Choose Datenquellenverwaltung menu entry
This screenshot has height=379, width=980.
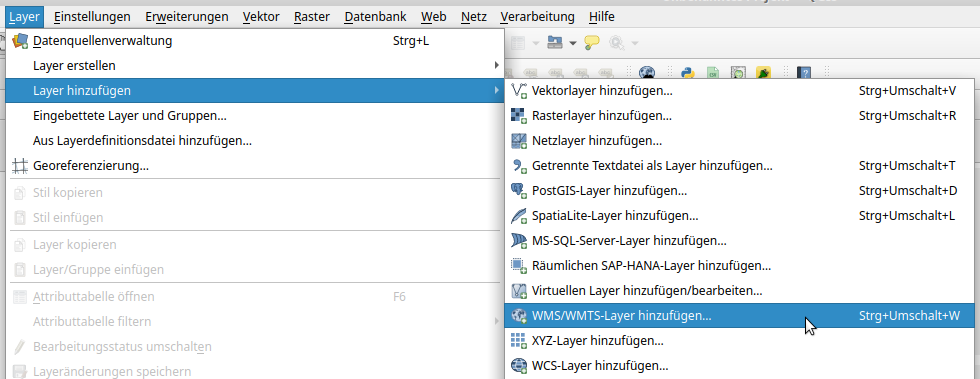254,41
